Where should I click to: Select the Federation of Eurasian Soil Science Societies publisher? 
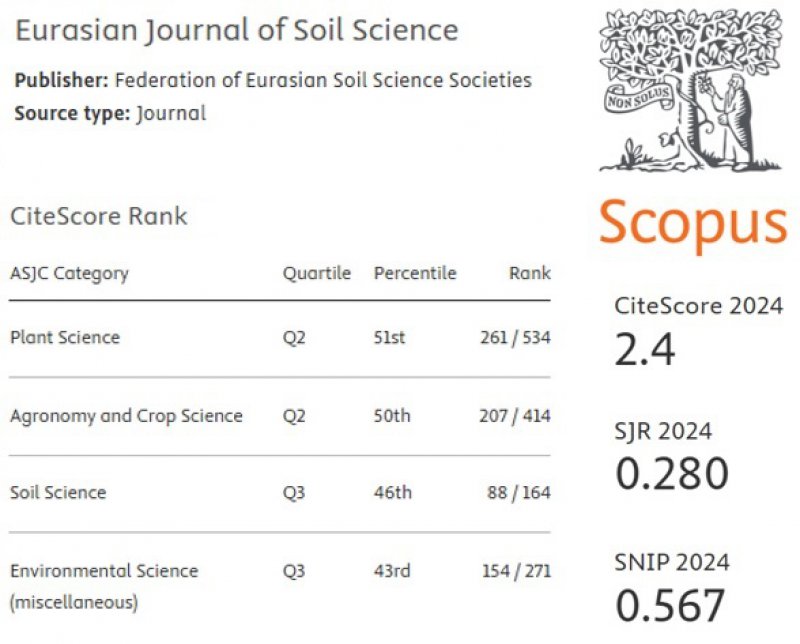point(323,80)
